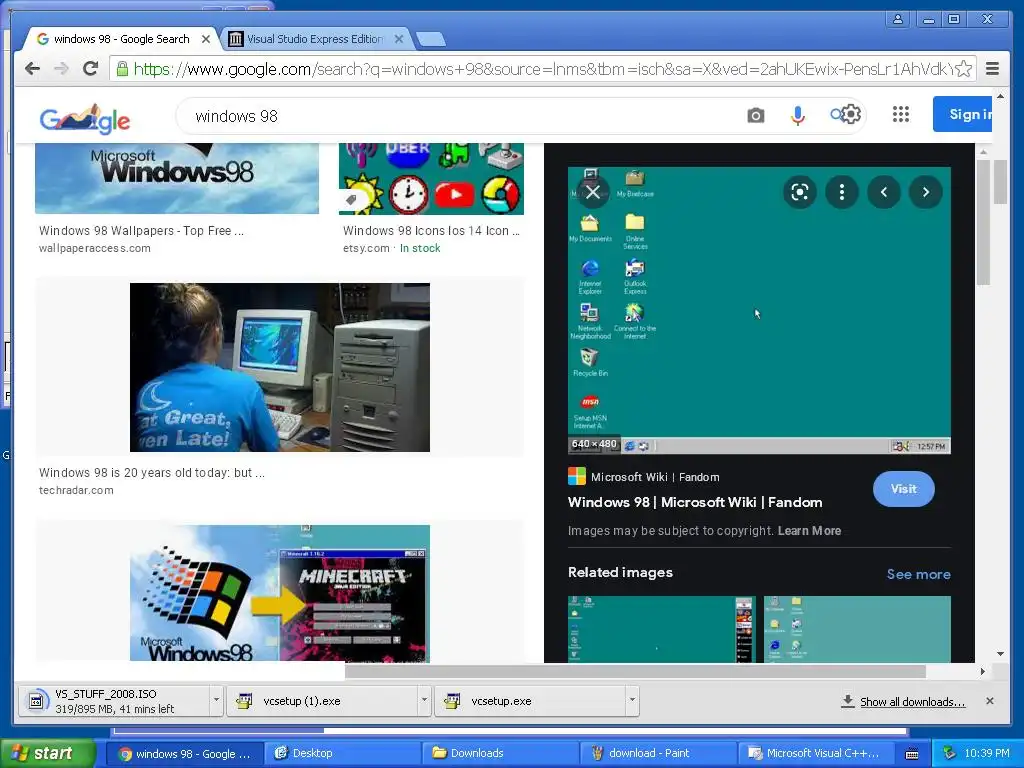Select the windows 98 - Google Search tab

point(121,39)
